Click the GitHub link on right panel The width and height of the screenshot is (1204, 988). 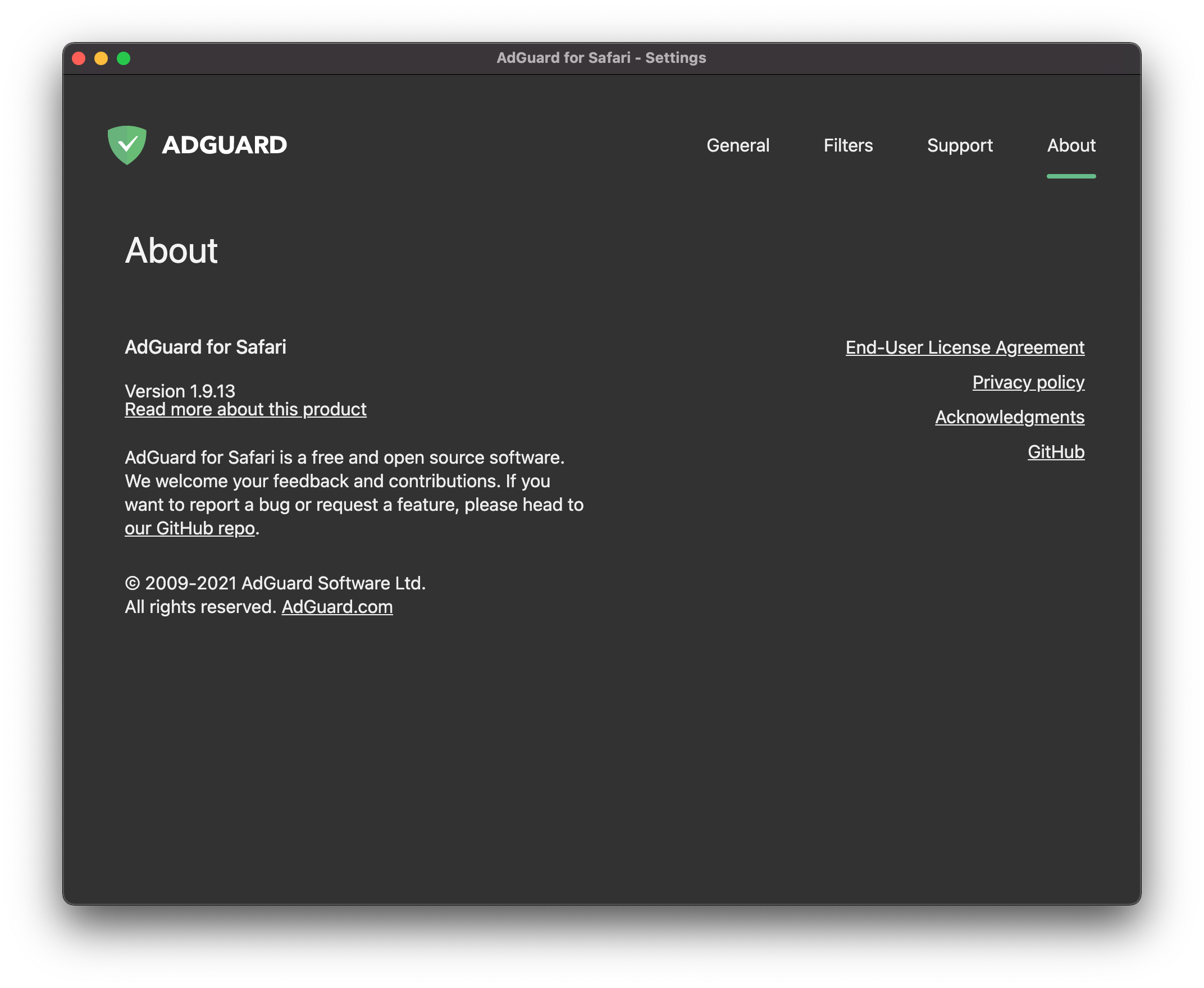click(1057, 452)
